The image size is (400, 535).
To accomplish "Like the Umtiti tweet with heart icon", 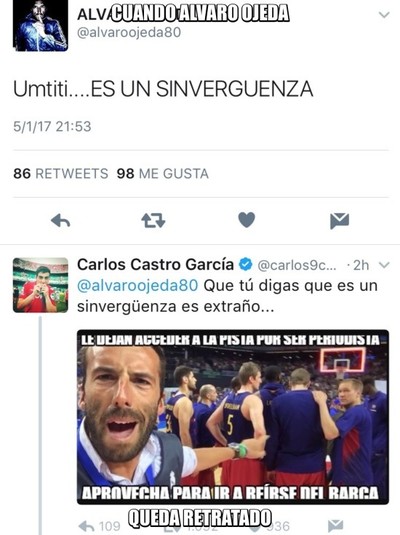I will 246,220.
